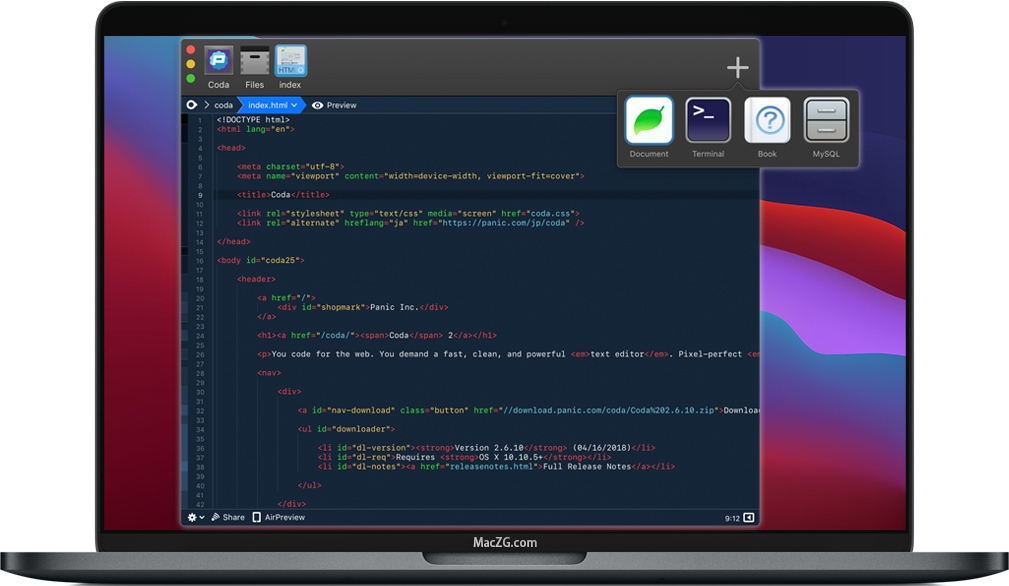Select the coda breadcrumb item

(222, 104)
